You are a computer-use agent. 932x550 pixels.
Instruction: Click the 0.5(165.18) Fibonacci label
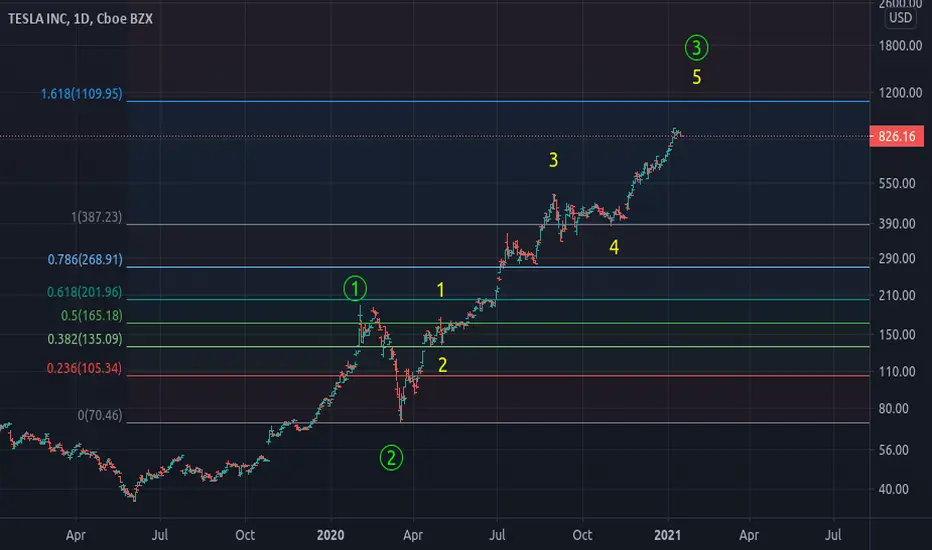click(92, 316)
